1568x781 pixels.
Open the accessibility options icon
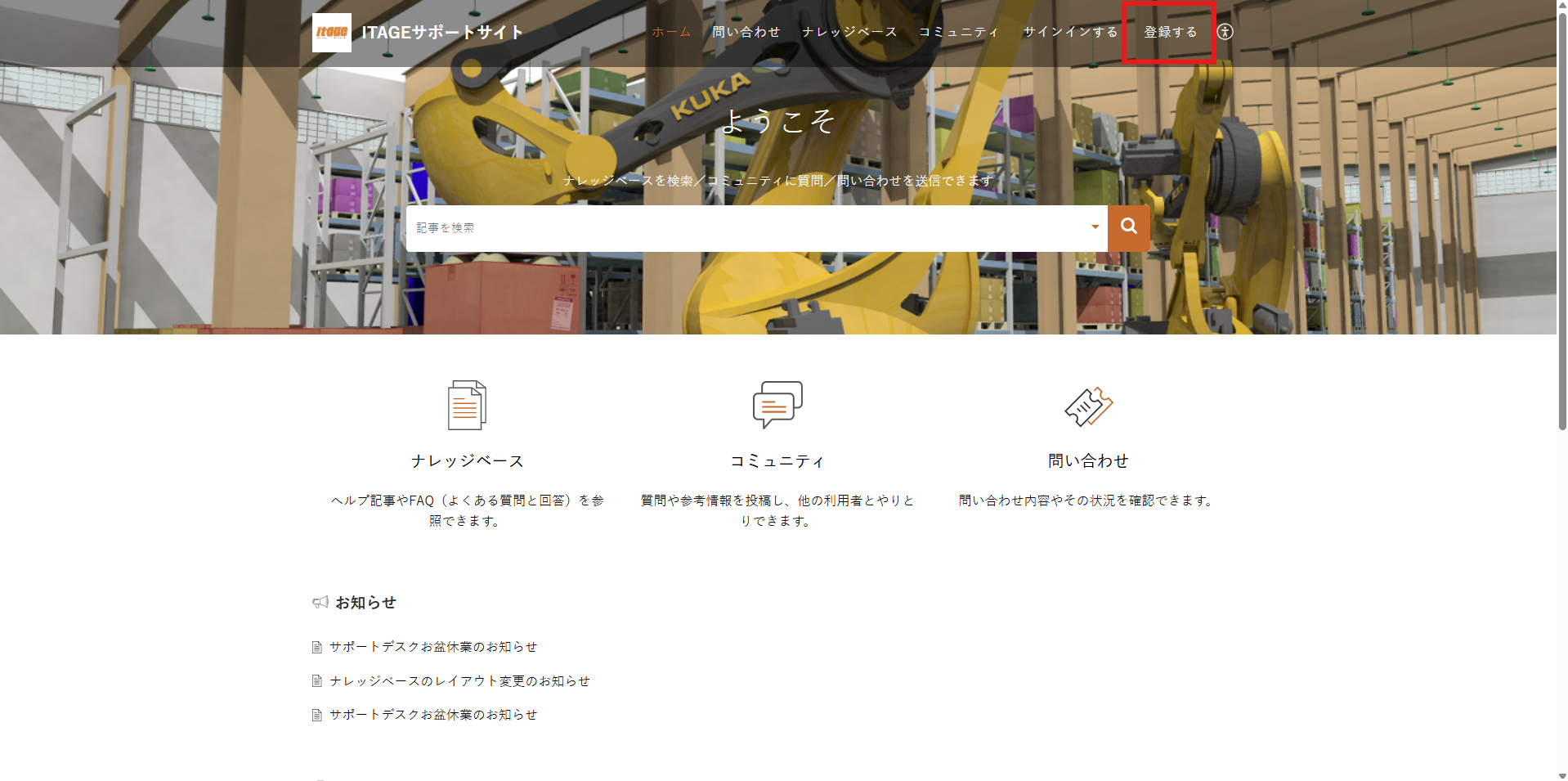[x=1224, y=32]
